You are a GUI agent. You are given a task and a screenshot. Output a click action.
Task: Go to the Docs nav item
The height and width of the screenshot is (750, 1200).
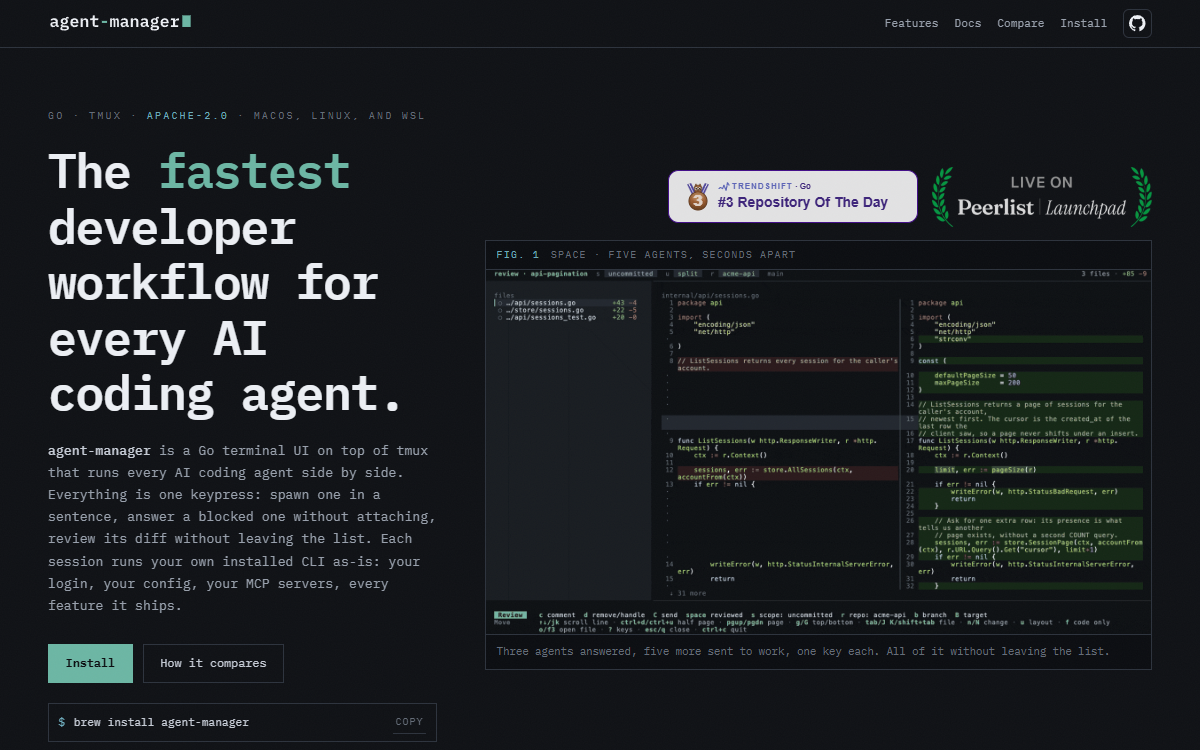click(967, 23)
